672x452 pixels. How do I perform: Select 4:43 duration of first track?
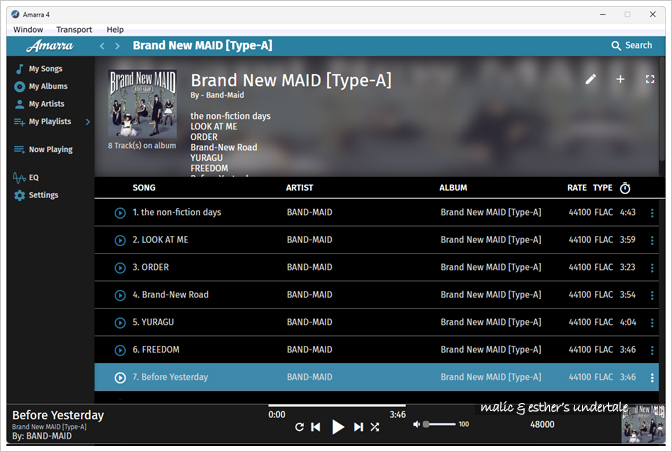[x=627, y=212]
